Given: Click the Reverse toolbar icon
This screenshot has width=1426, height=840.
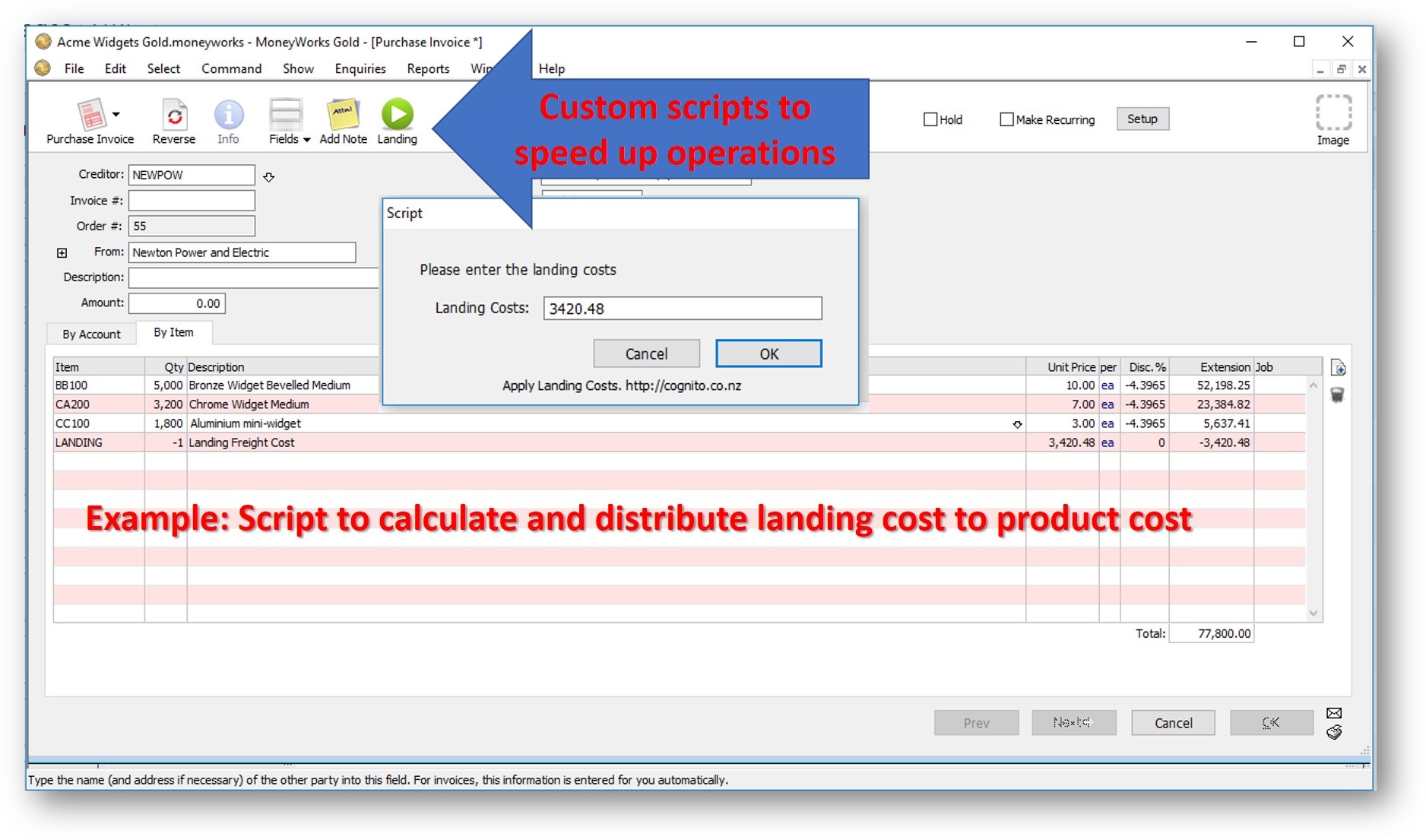Looking at the screenshot, I should click(x=174, y=115).
